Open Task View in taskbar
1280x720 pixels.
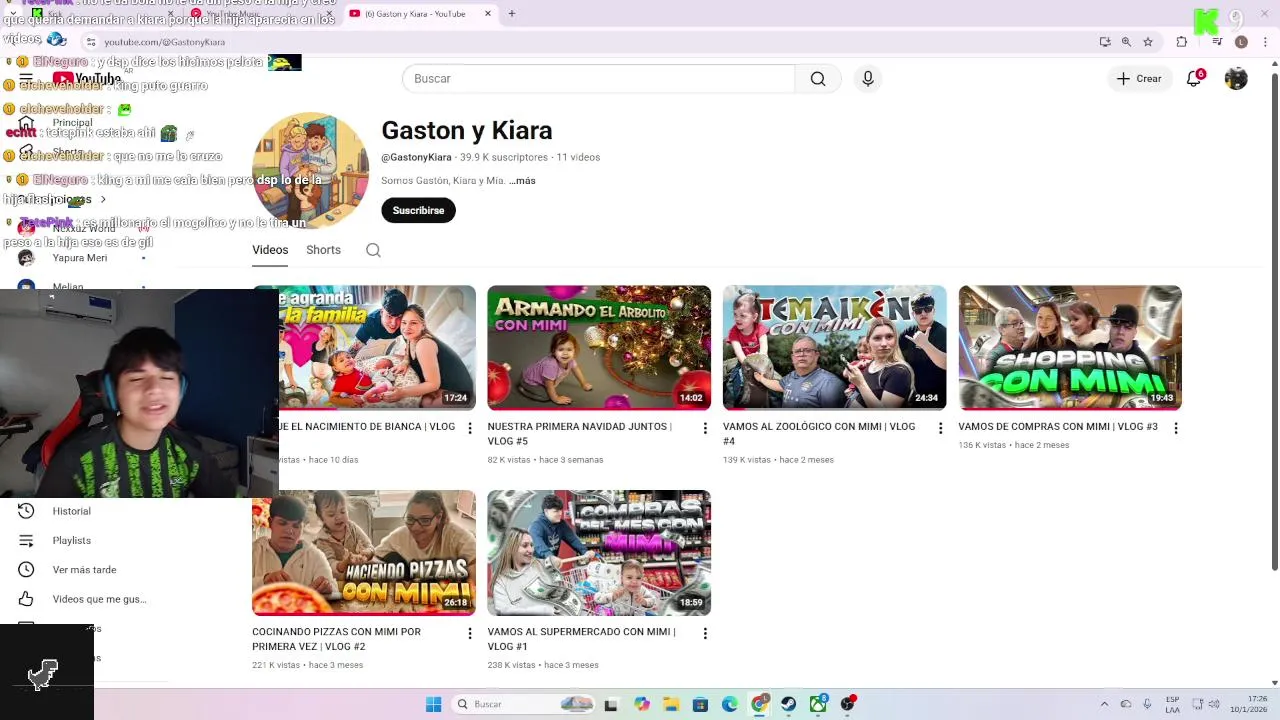pyautogui.click(x=611, y=705)
